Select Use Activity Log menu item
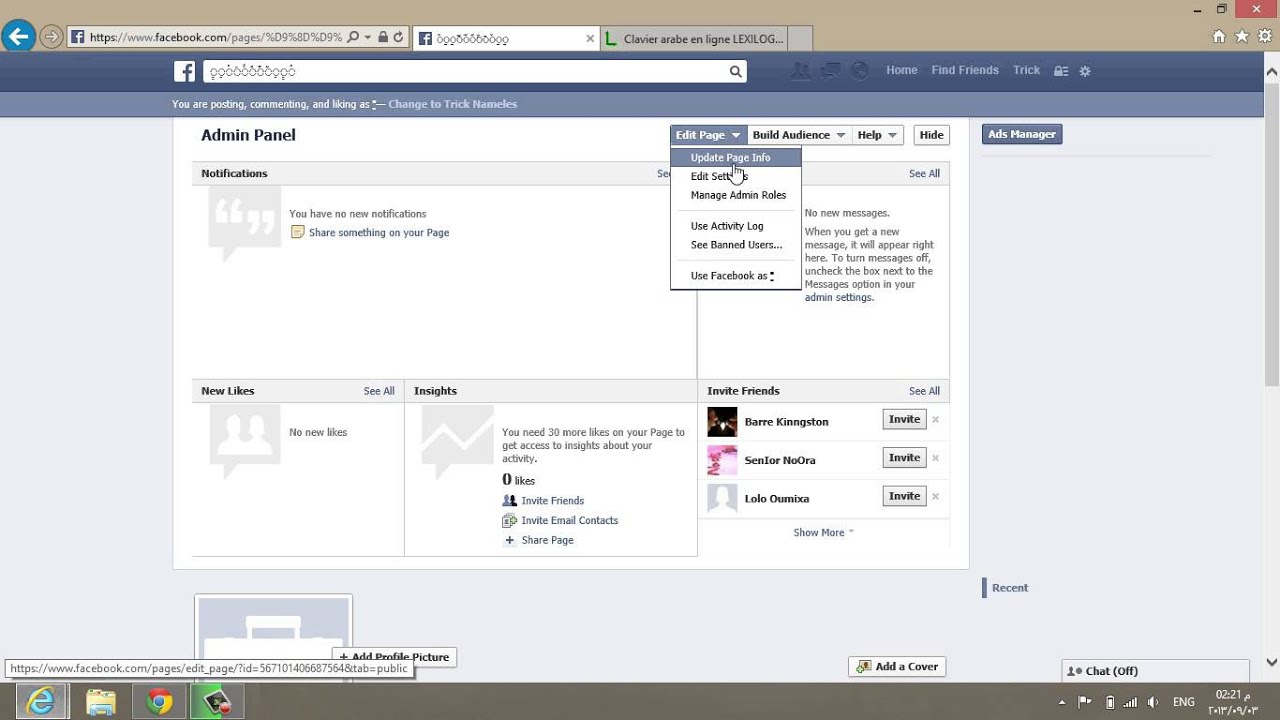The width and height of the screenshot is (1280, 720). [x=736, y=226]
